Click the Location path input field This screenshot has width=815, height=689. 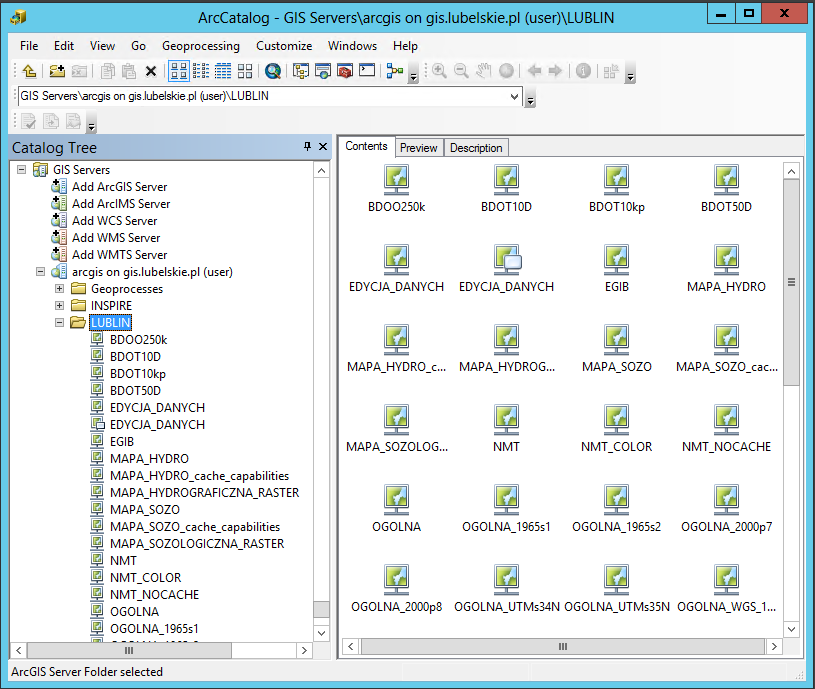pyautogui.click(x=262, y=96)
